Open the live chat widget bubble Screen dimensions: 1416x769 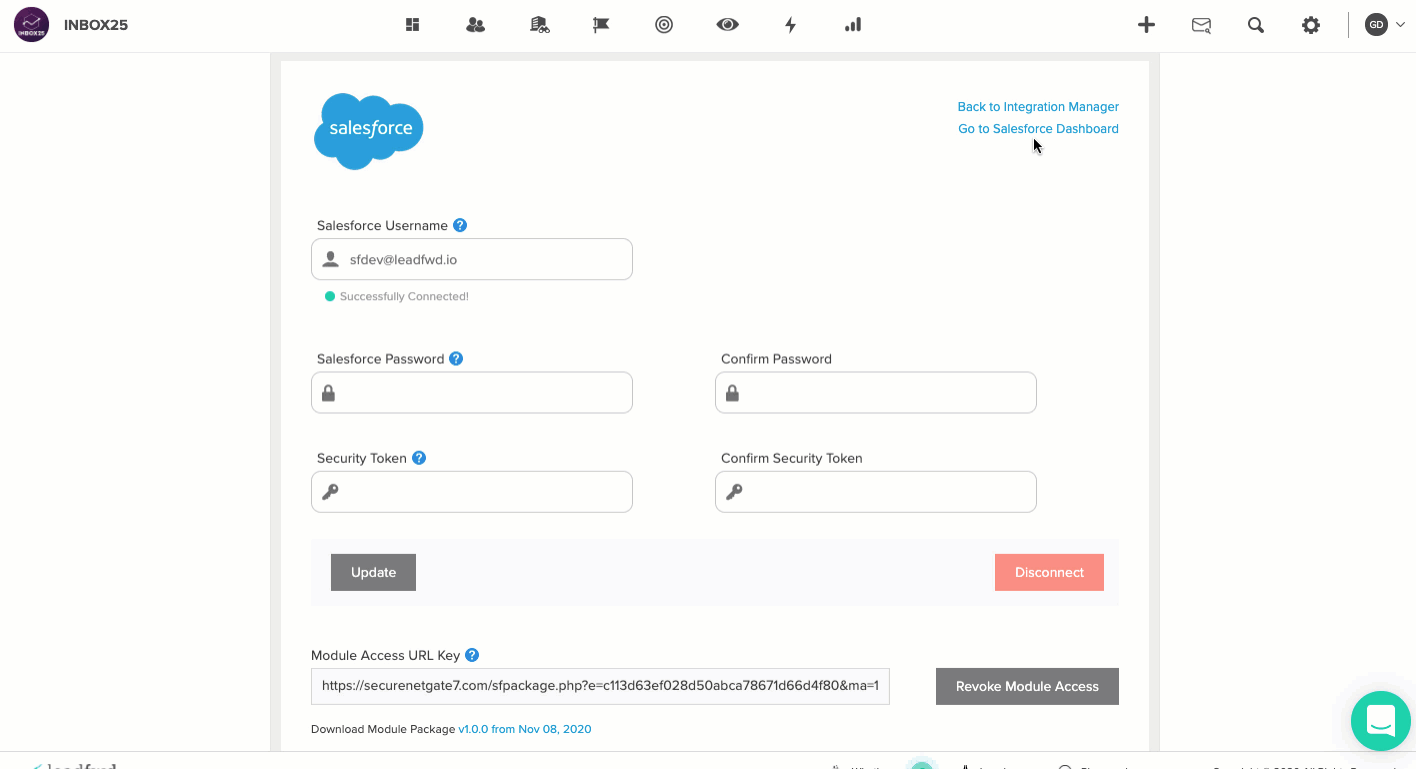pos(1380,720)
